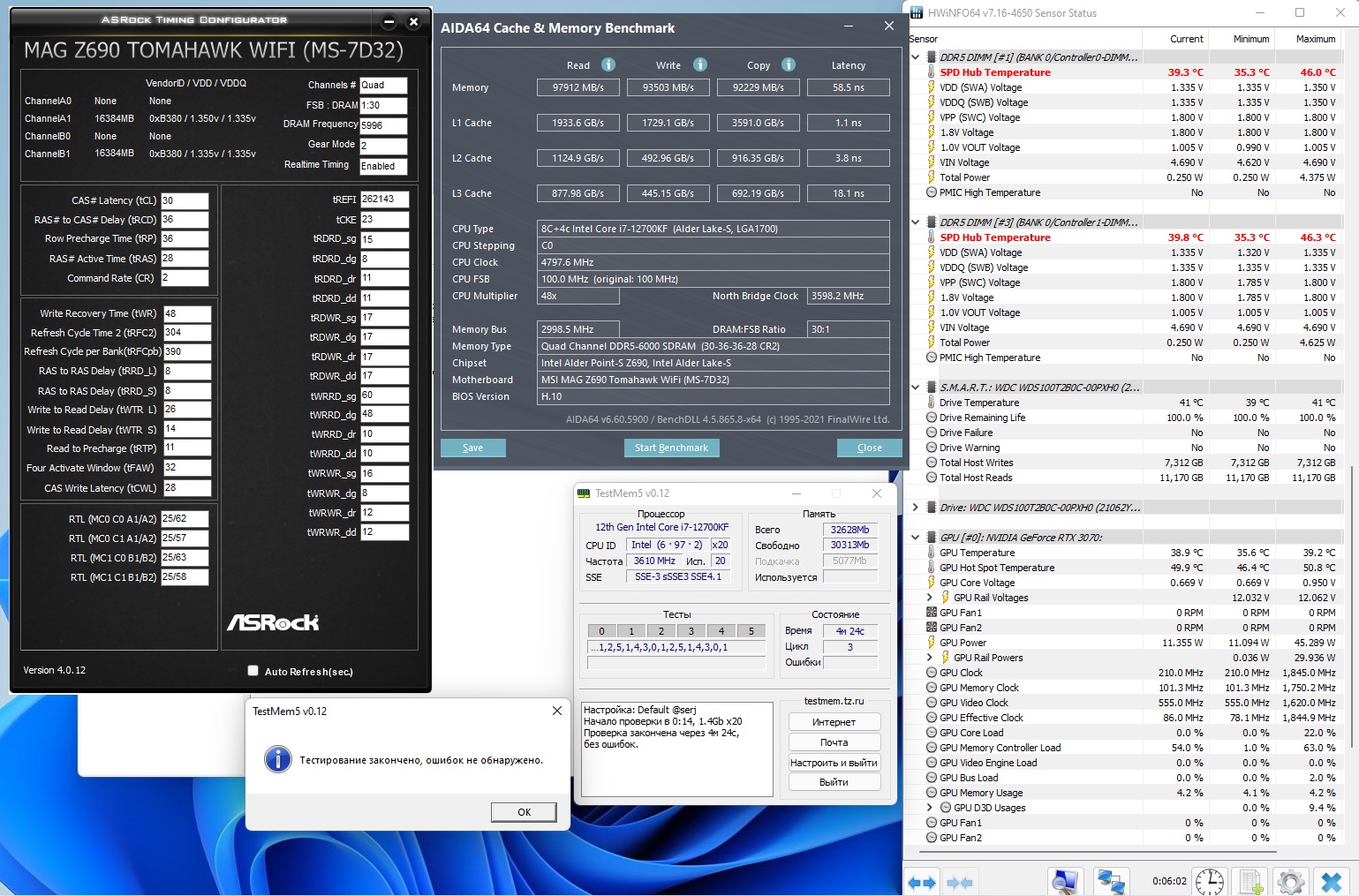
Task: Click OK in the TestMem5 completion dialog
Action: click(x=525, y=812)
